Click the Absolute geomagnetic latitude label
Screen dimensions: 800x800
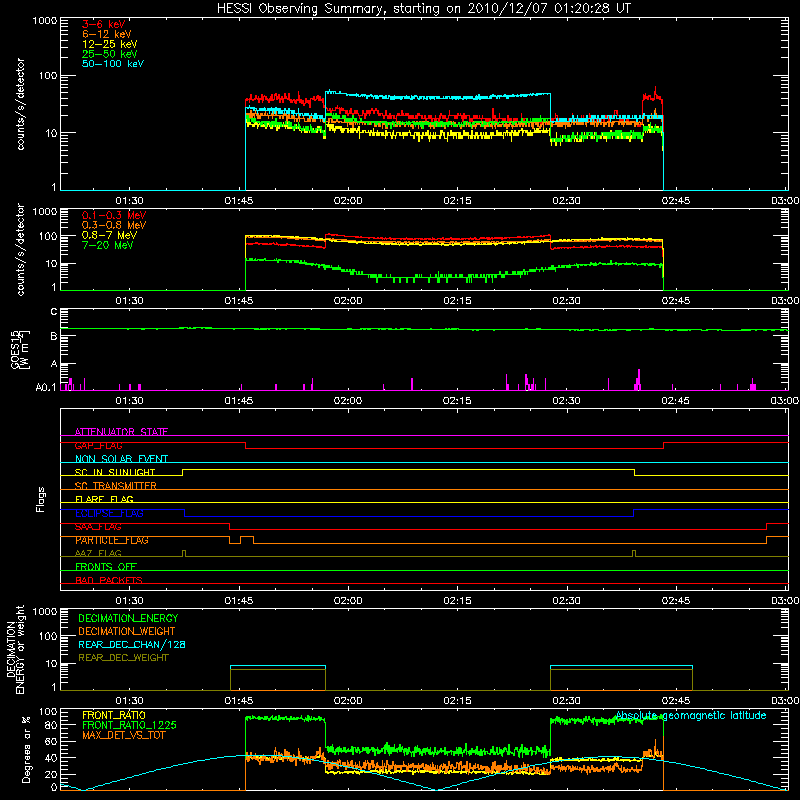pos(691,716)
